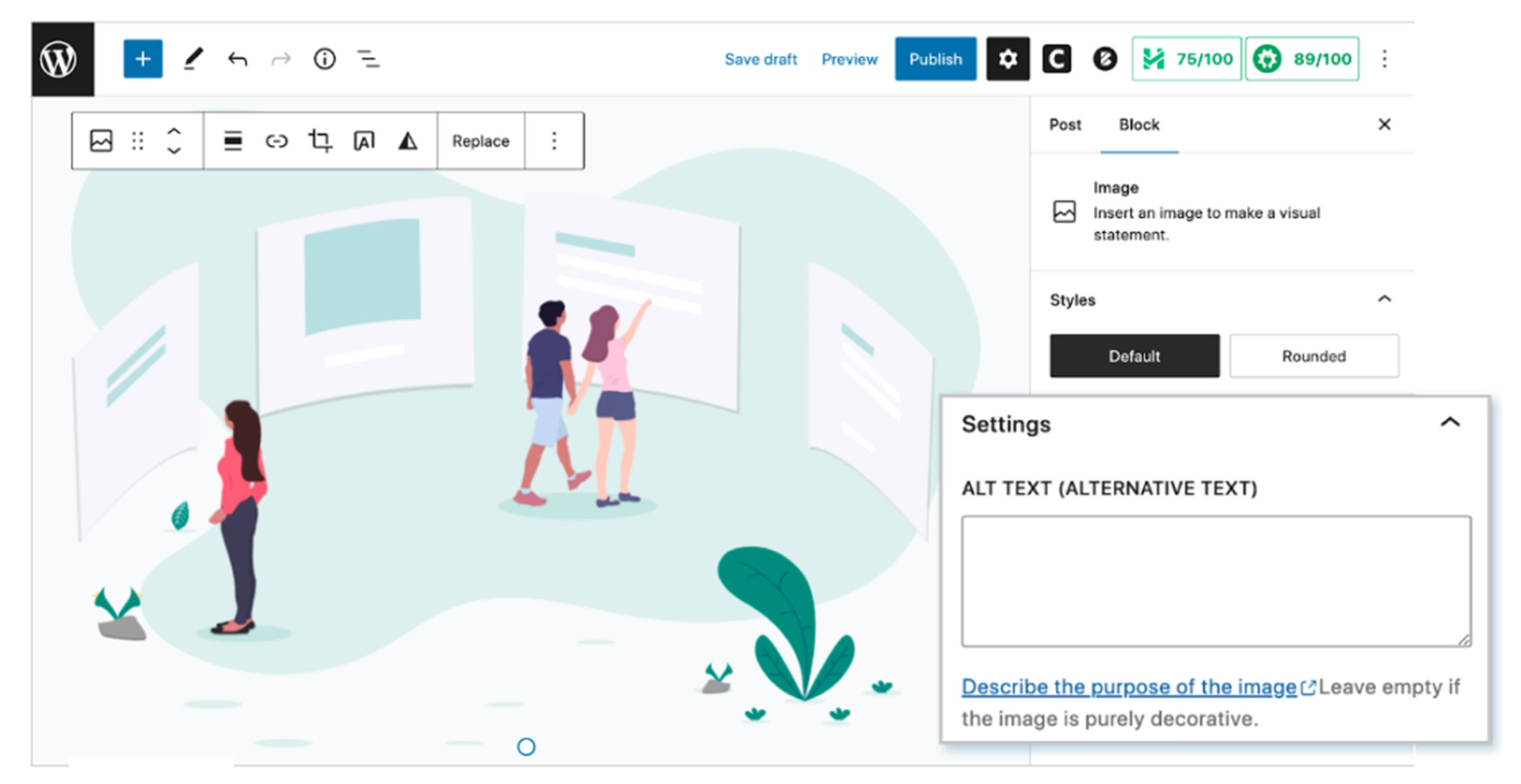Open the block alignment control
1521x784 pixels.
(x=233, y=141)
